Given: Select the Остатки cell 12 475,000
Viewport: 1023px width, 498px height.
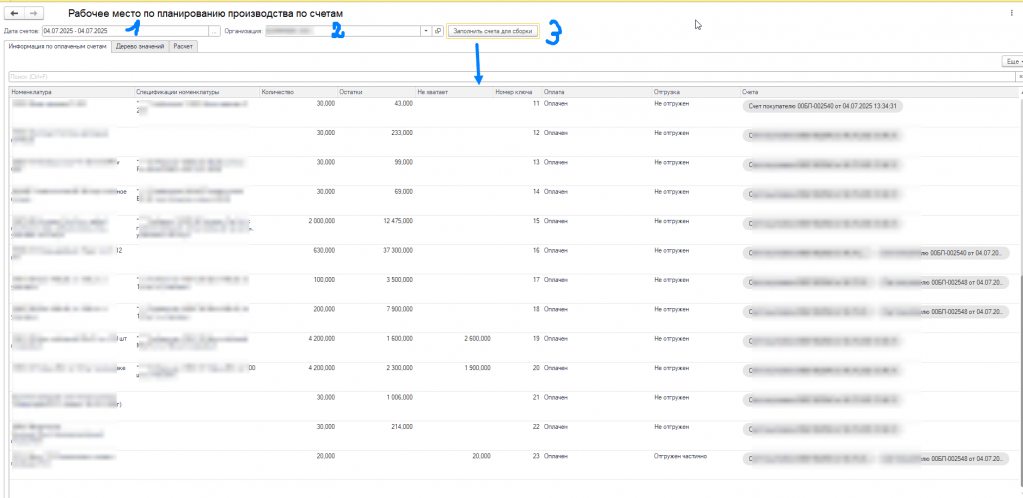Looking at the screenshot, I should point(398,221).
